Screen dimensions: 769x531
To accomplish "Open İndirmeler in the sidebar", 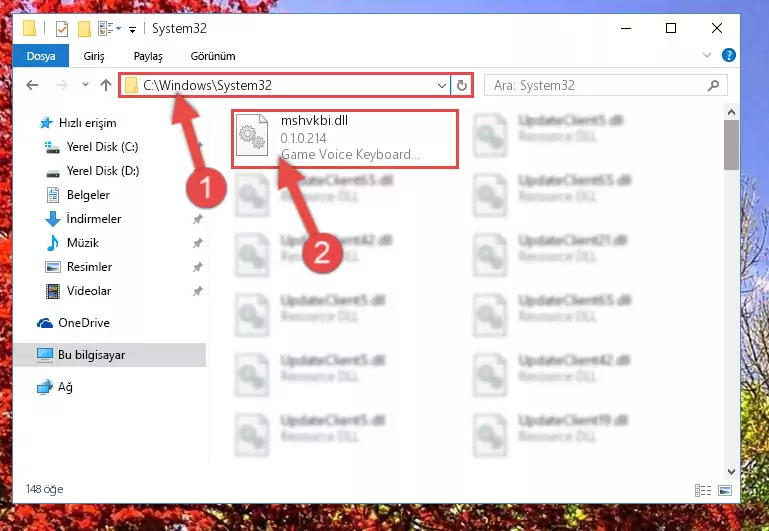I will (93, 219).
